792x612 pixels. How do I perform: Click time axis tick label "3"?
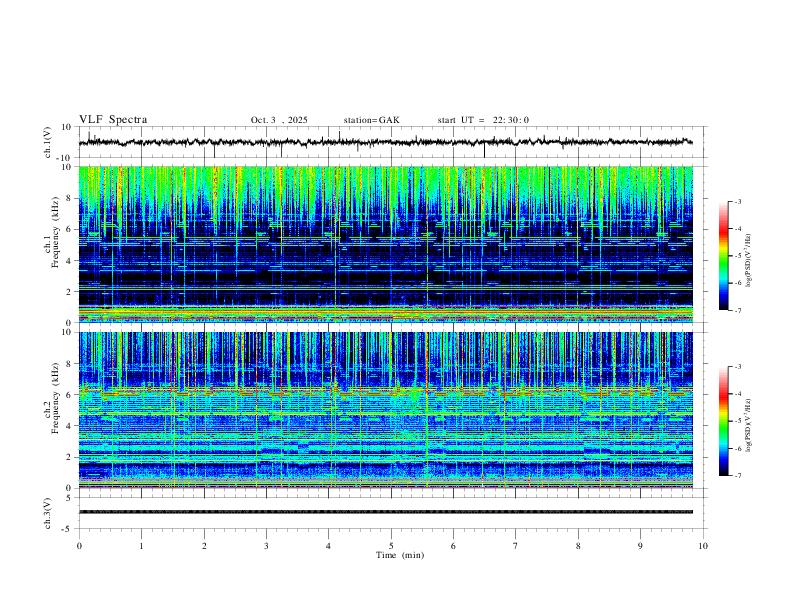[x=266, y=546]
